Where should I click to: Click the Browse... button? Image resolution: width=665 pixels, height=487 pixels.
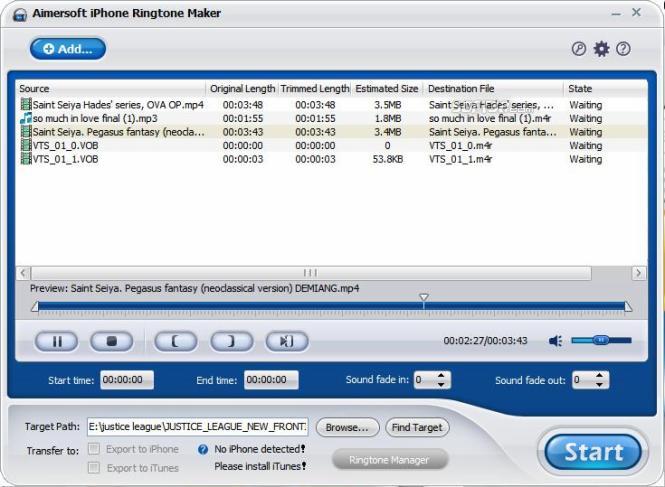point(347,427)
